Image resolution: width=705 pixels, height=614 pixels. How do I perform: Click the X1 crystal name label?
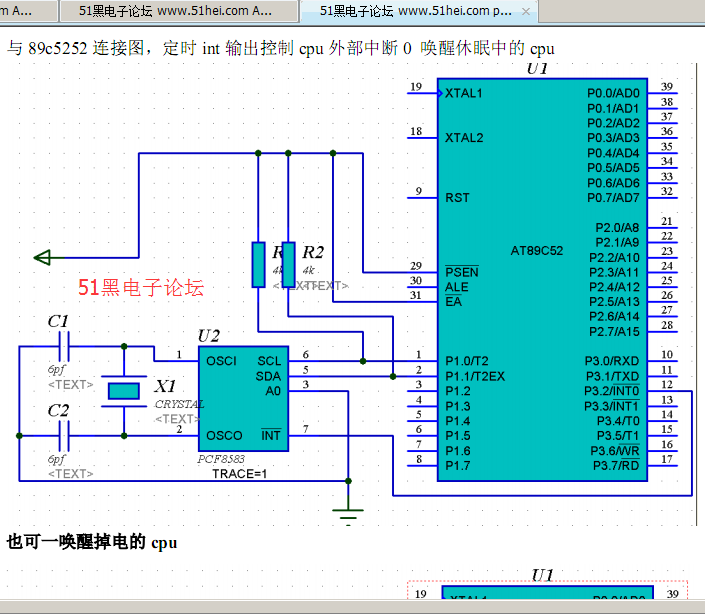(x=165, y=386)
